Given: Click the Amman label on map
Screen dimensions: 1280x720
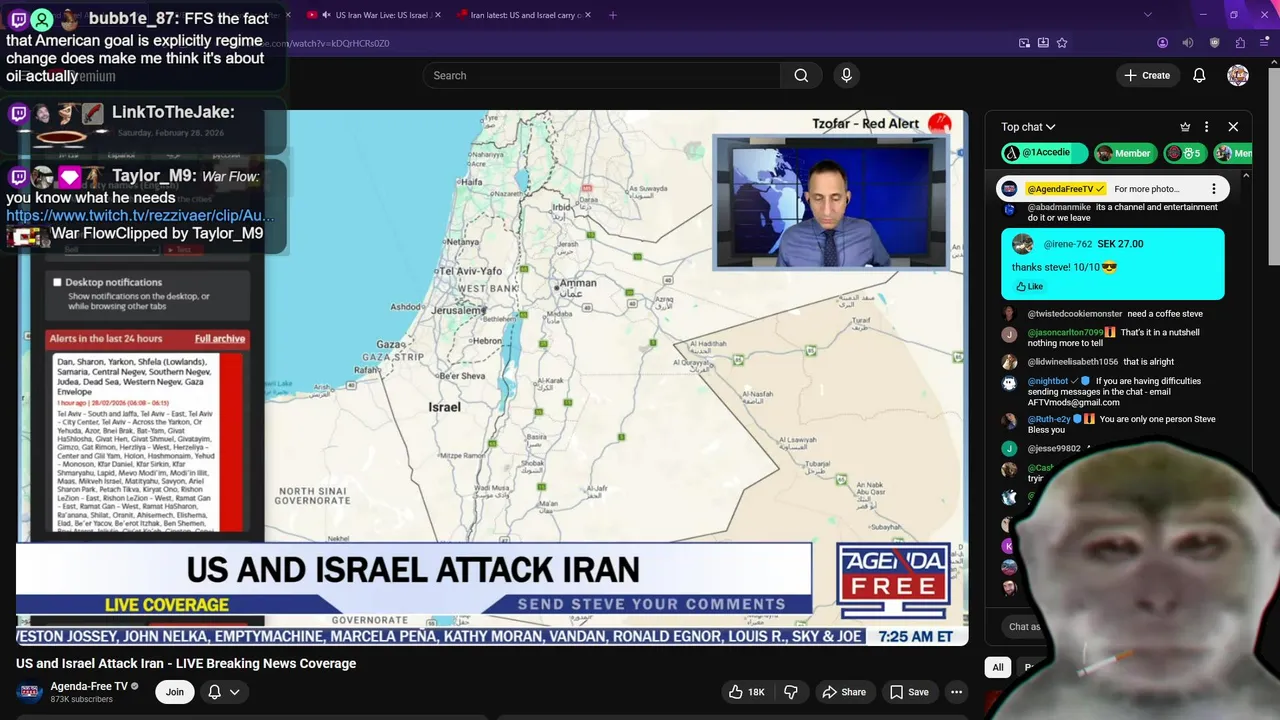Looking at the screenshot, I should pos(578,283).
